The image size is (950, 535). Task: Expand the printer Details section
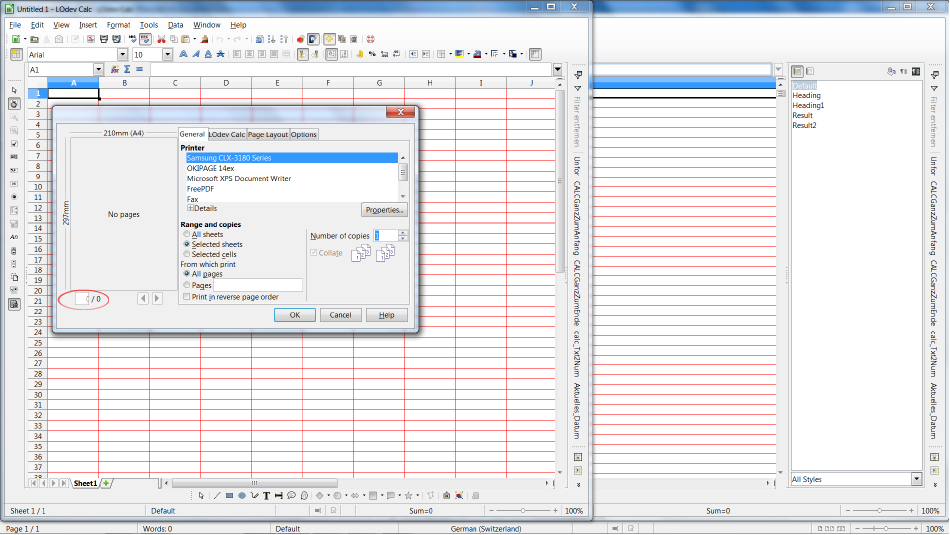click(191, 208)
